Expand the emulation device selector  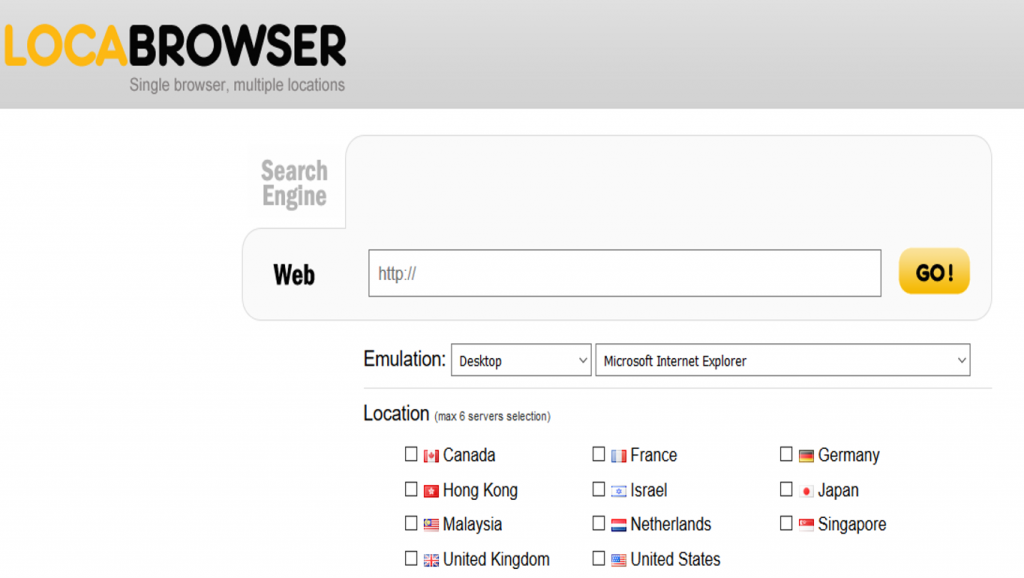520,360
